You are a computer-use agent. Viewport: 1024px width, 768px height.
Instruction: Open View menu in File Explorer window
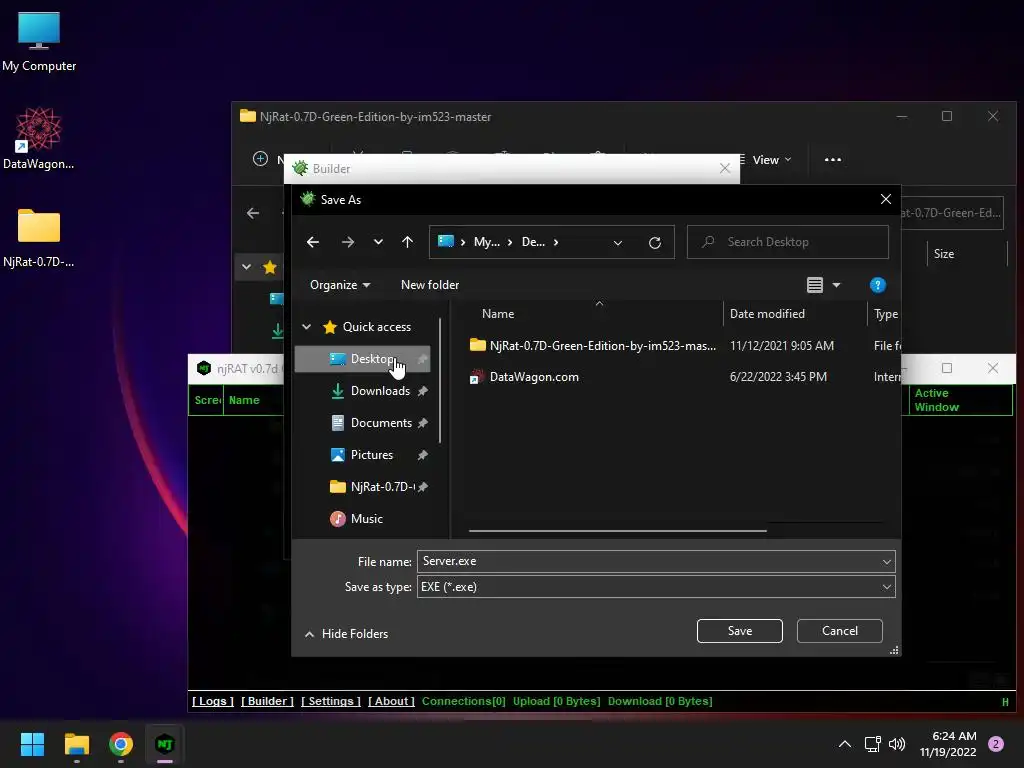pyautogui.click(x=771, y=160)
